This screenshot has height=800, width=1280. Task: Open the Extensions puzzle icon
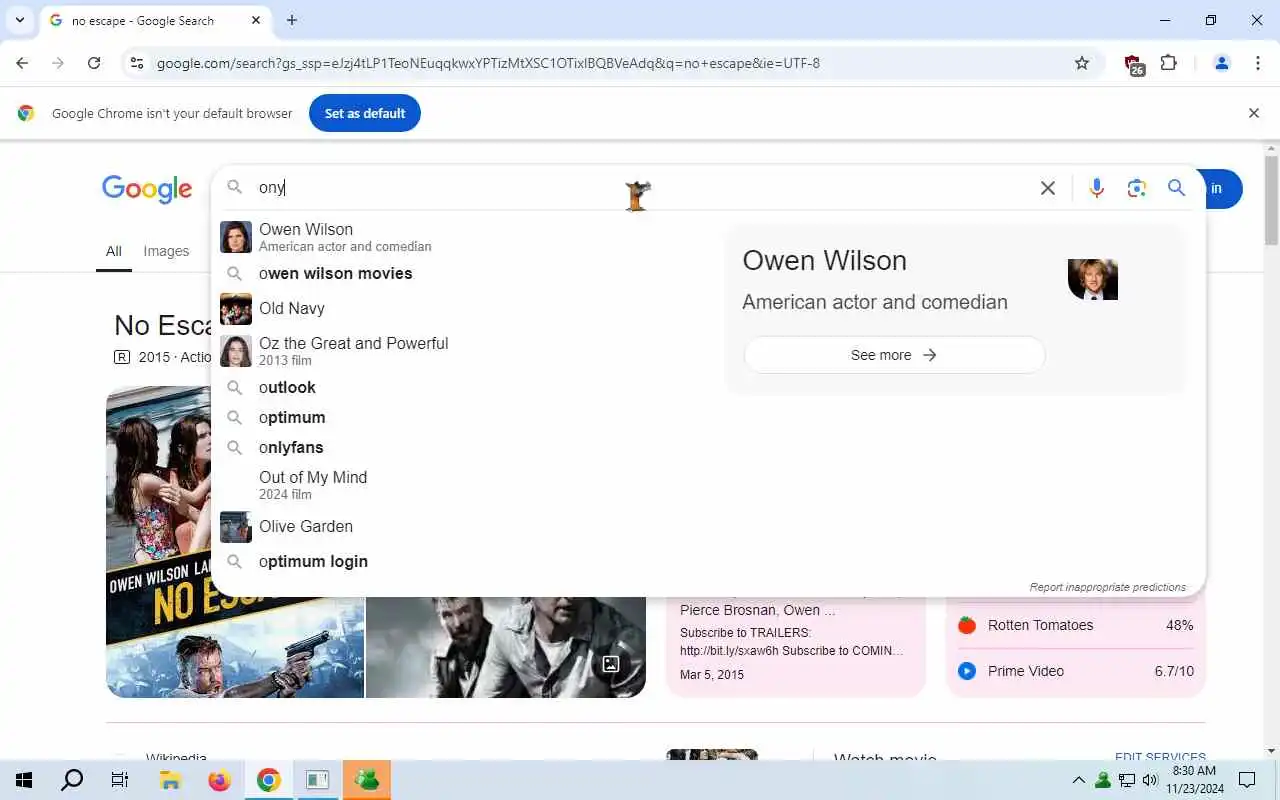pos(1168,63)
